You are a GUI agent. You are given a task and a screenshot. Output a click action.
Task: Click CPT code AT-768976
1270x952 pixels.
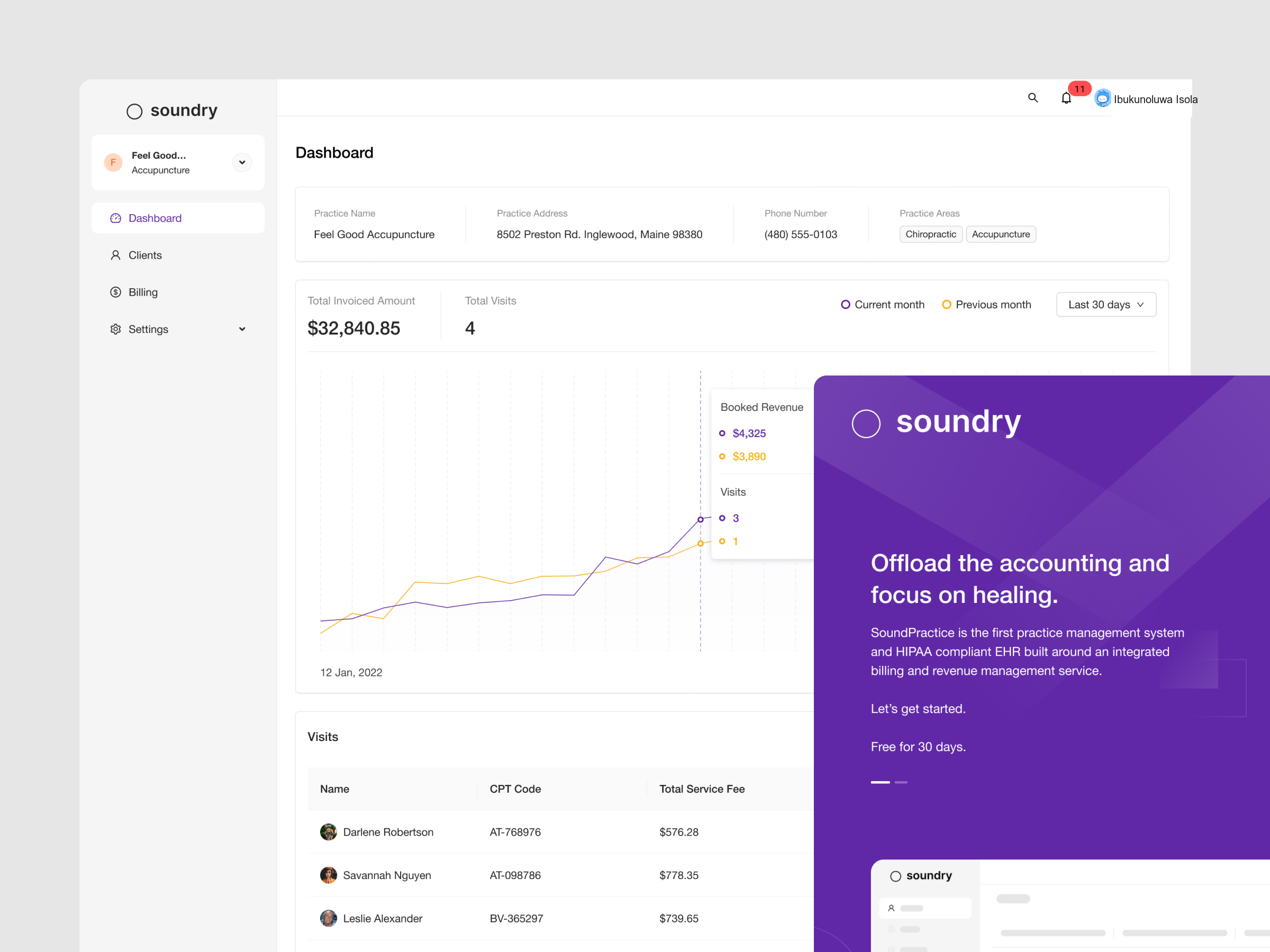pyautogui.click(x=515, y=832)
